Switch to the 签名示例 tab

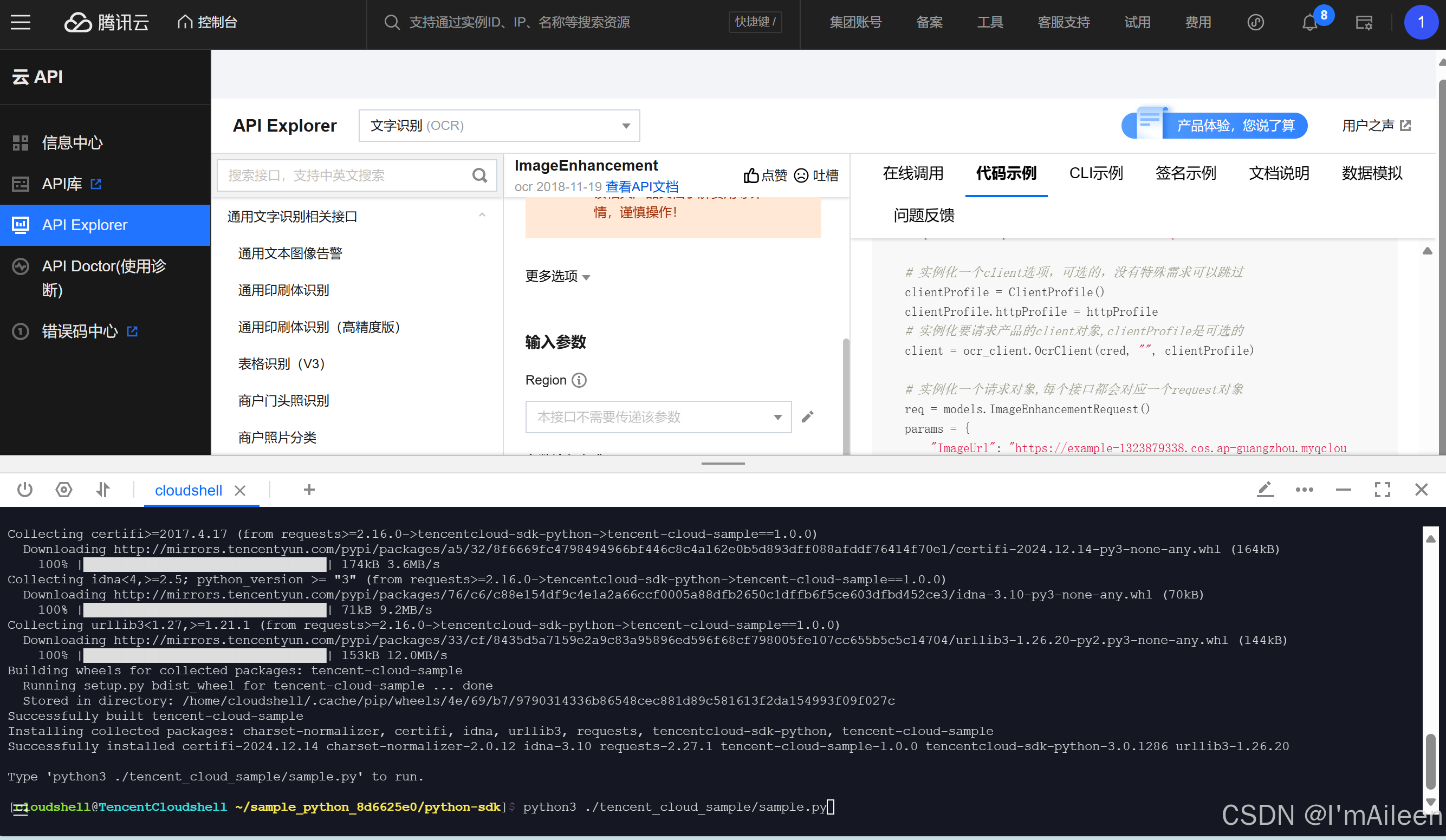[x=1185, y=173]
